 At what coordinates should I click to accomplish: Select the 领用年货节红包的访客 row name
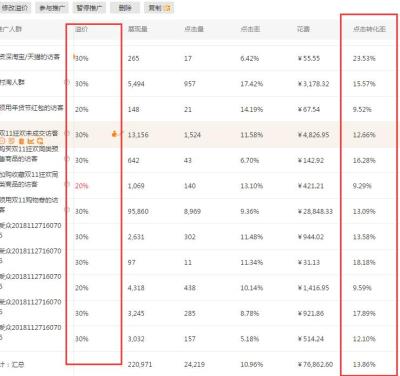(32, 108)
